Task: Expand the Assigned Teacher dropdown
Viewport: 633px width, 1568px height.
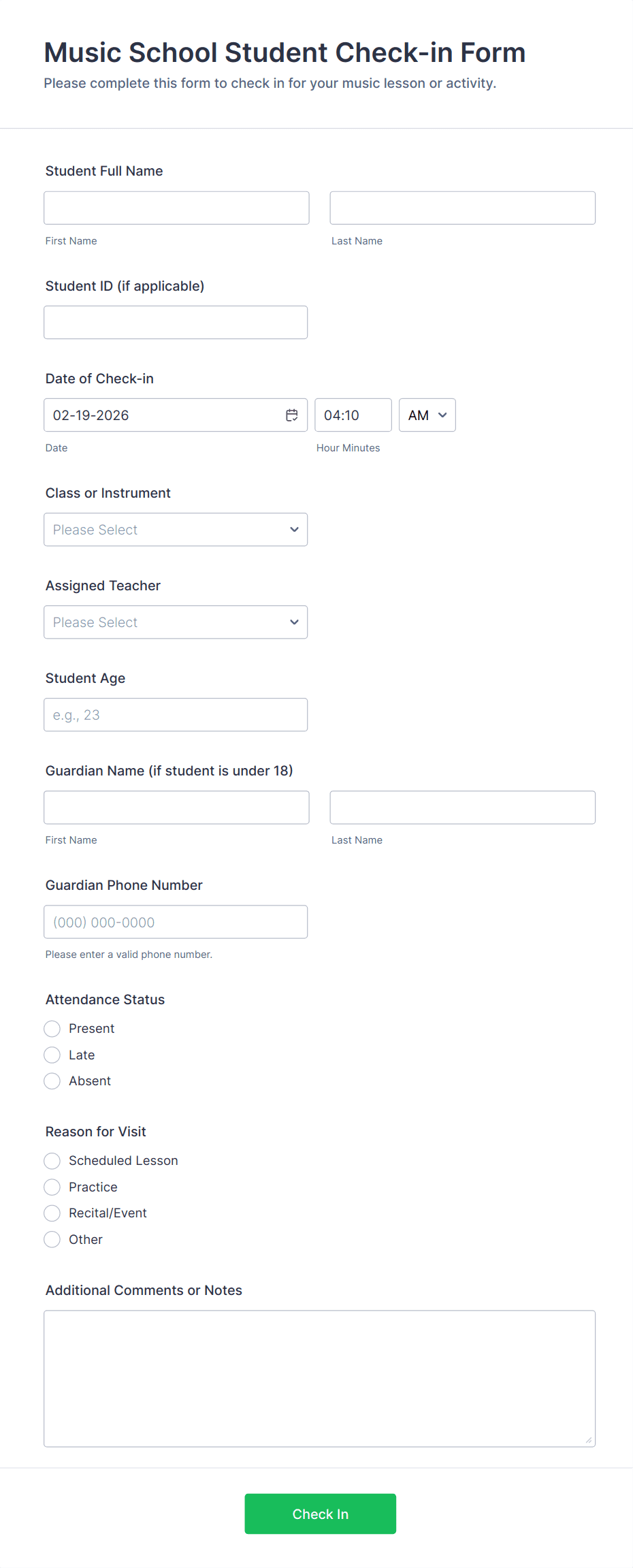Action: [176, 622]
